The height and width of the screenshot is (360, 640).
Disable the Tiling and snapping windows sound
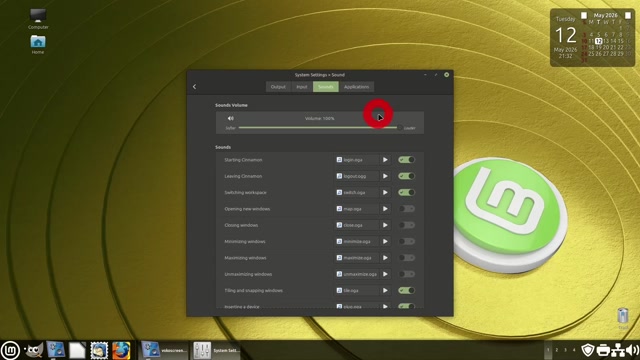407,290
